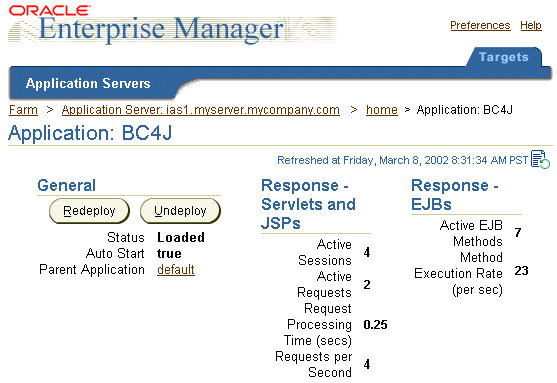
Task: Open the default parent application link
Action: (x=176, y=270)
